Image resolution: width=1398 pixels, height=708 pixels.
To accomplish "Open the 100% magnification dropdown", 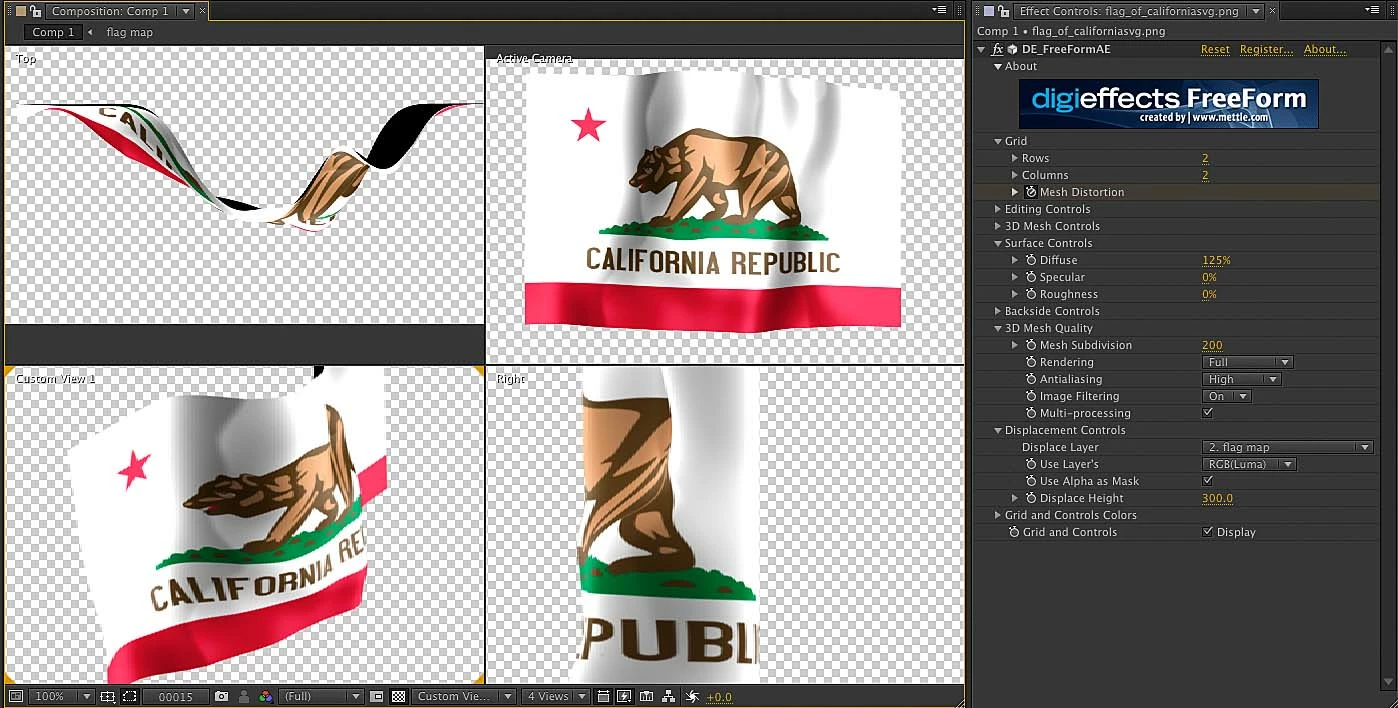I will tap(60, 696).
